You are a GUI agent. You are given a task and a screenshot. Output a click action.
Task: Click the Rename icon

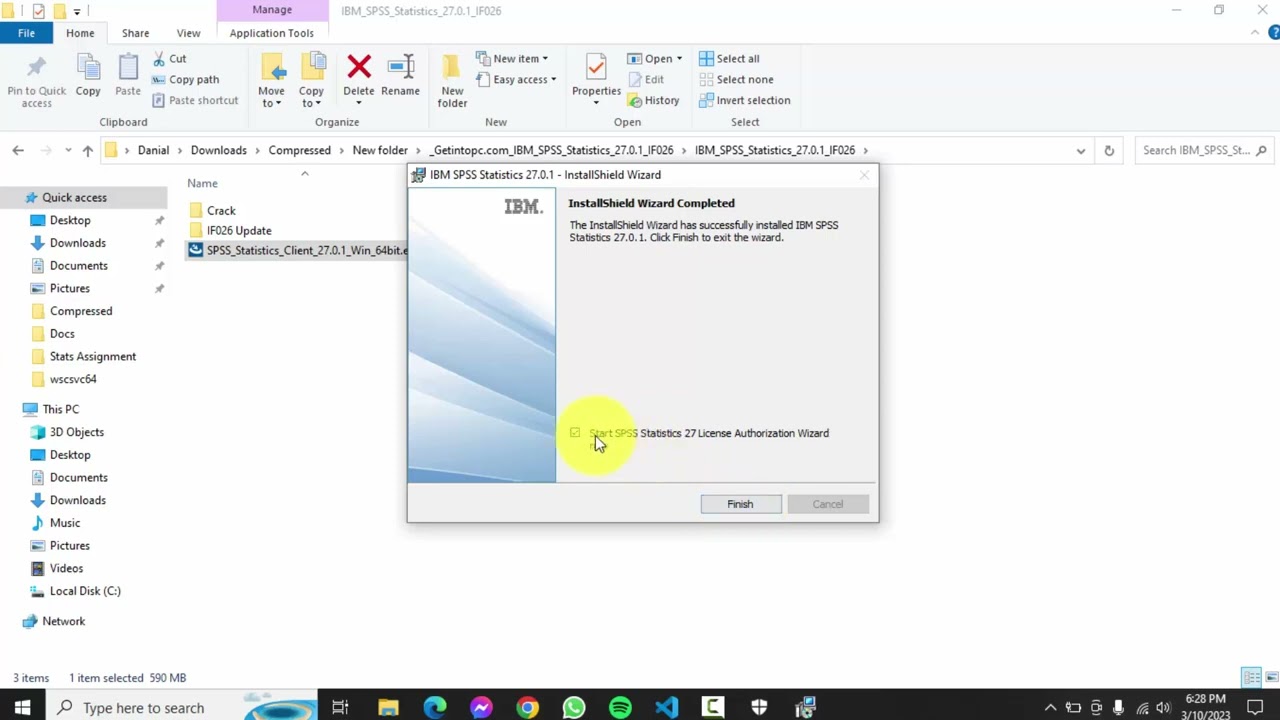pyautogui.click(x=400, y=68)
